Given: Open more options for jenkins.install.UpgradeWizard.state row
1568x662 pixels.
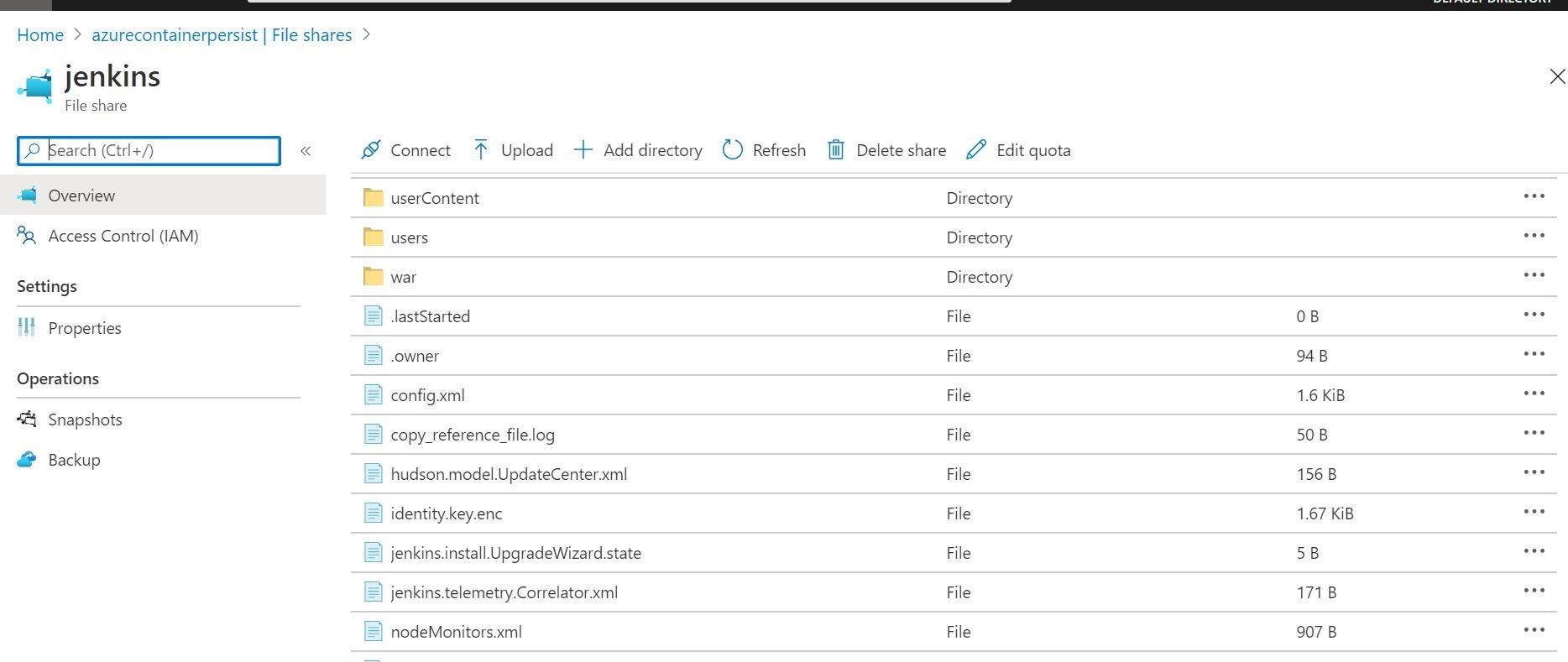Looking at the screenshot, I should point(1534,551).
